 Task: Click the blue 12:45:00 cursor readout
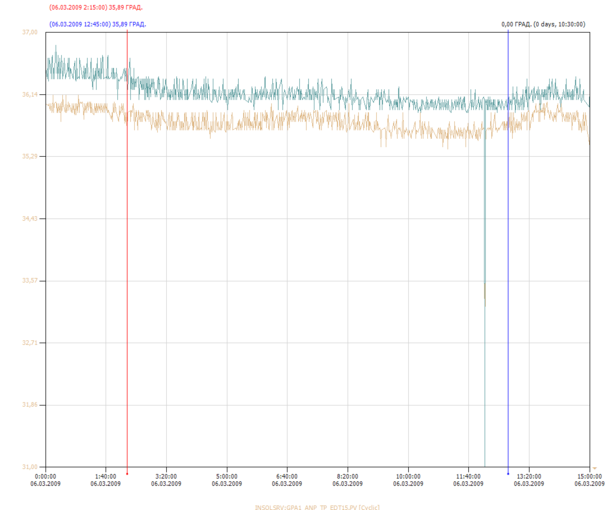tap(97, 24)
